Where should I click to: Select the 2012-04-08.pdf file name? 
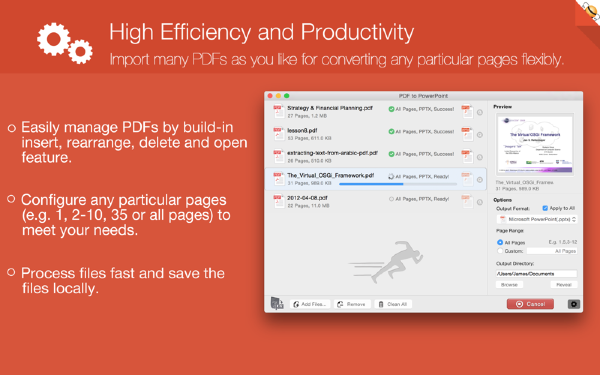click(x=307, y=198)
